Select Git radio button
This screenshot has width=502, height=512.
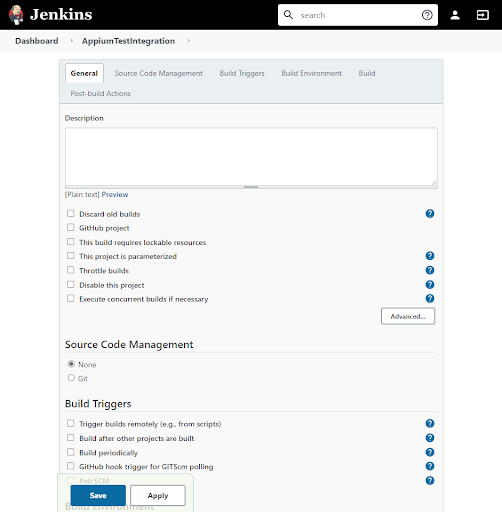point(71,378)
